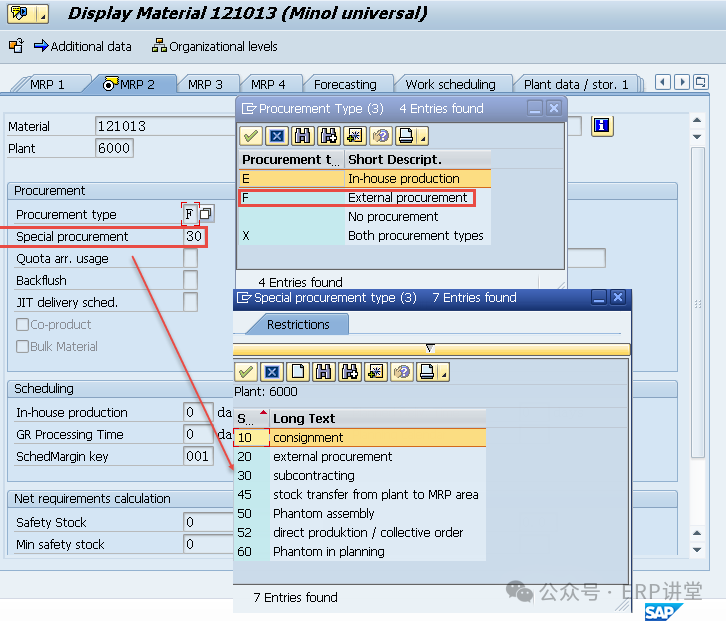Viewport: 726px width, 621px height.
Task: Toggle the Backflush checkbox
Action: (x=190, y=280)
